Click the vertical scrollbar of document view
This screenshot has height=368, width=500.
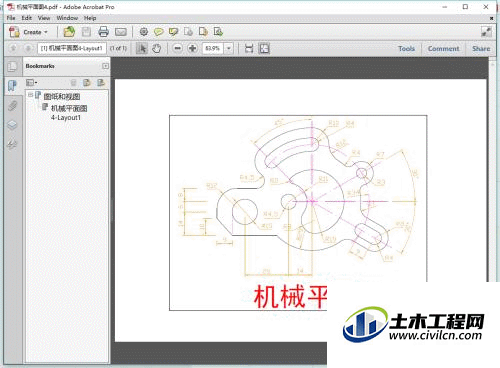click(x=492, y=170)
